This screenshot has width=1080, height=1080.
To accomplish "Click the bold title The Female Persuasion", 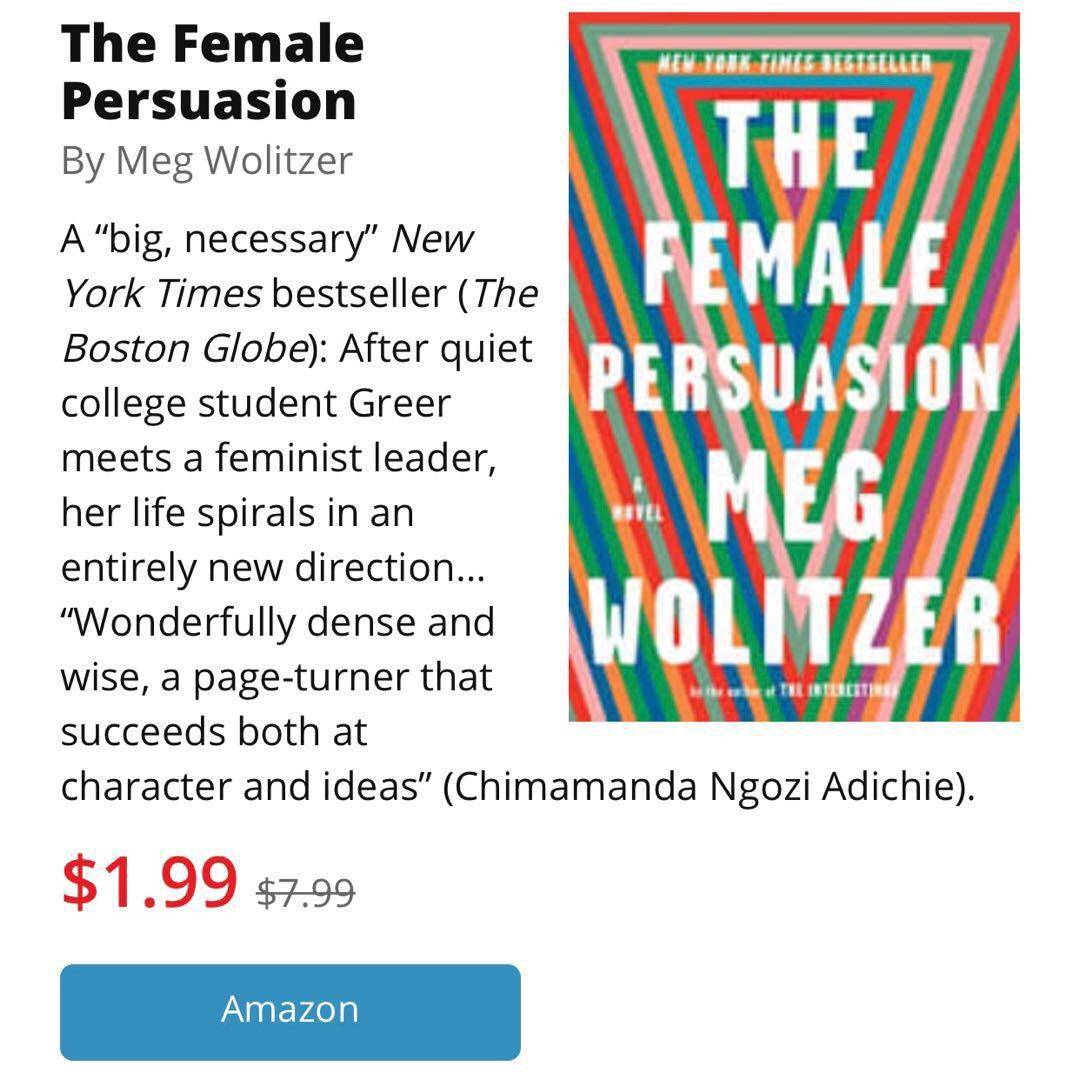I will pos(212,72).
